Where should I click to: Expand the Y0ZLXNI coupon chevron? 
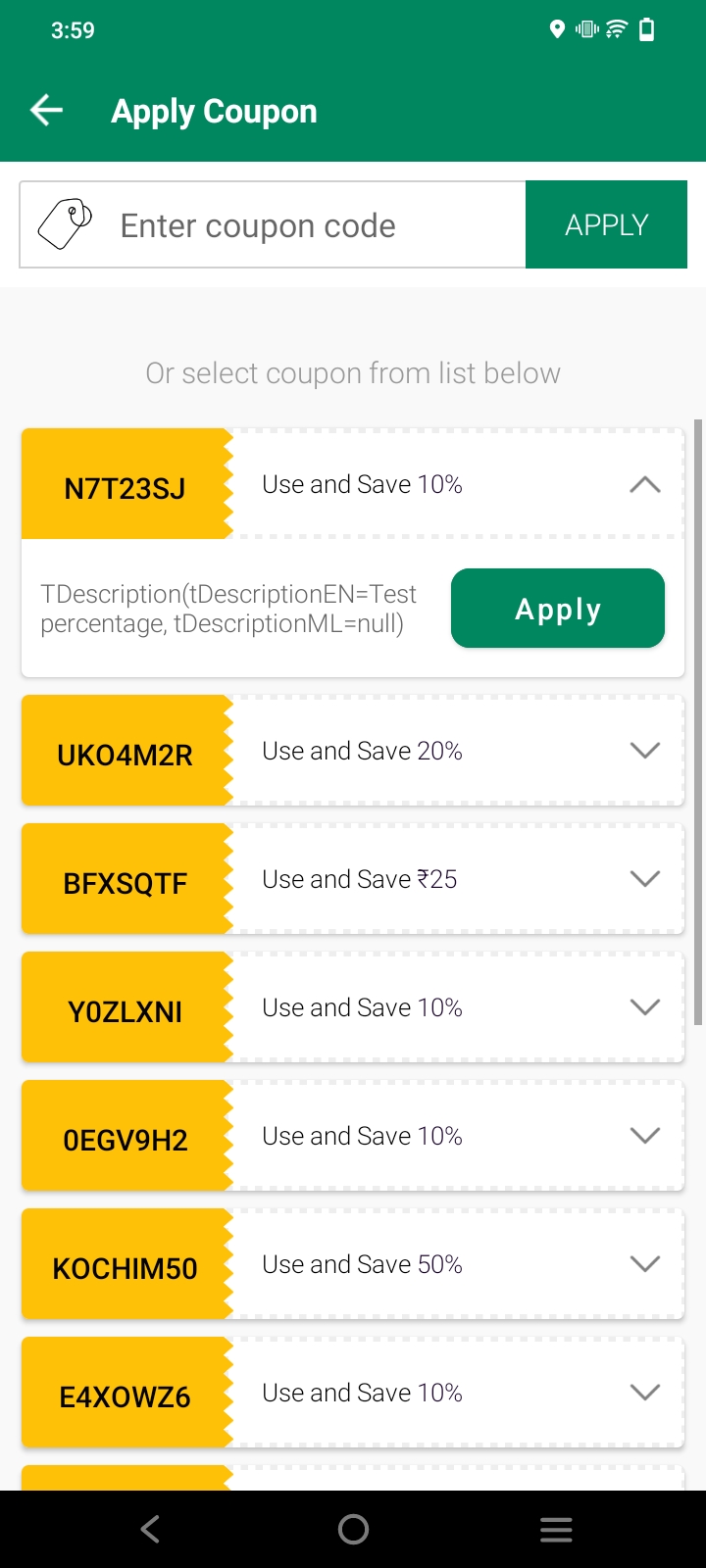click(644, 1007)
